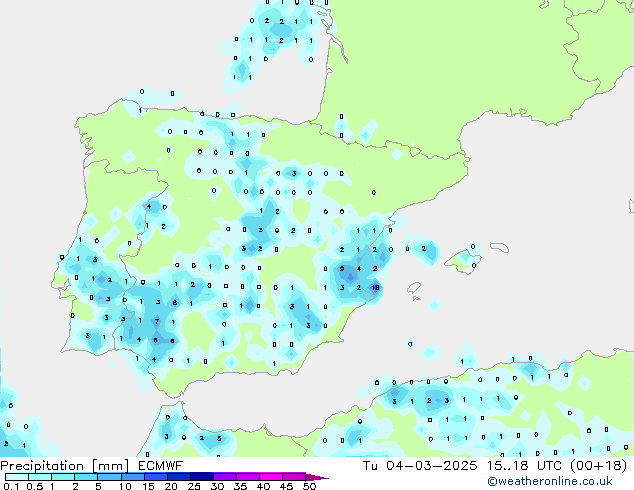Click the 0.5–1 mm legend color swatch
This screenshot has width=634, height=490.
tap(40, 477)
